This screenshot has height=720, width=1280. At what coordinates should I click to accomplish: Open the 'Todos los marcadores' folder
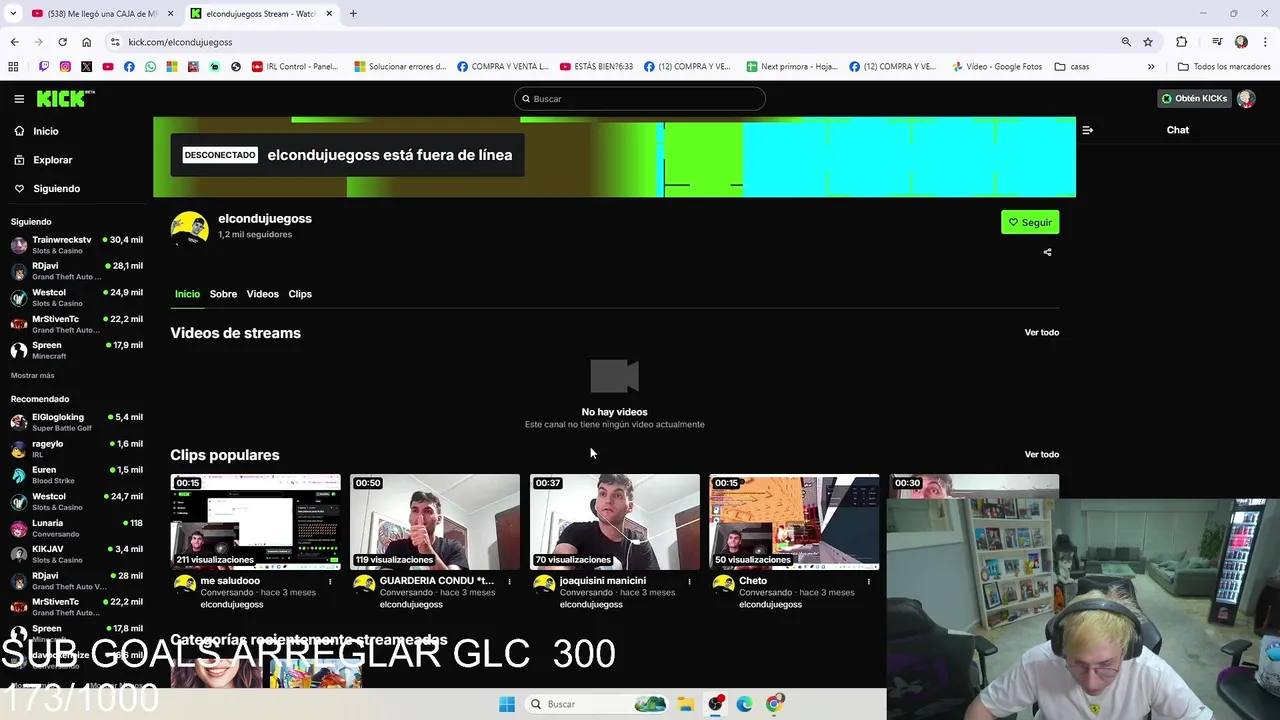point(1224,66)
